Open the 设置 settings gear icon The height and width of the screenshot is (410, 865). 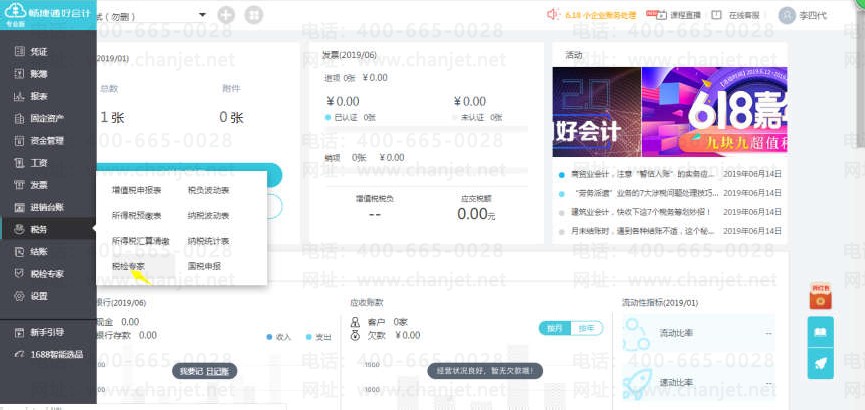(19, 296)
